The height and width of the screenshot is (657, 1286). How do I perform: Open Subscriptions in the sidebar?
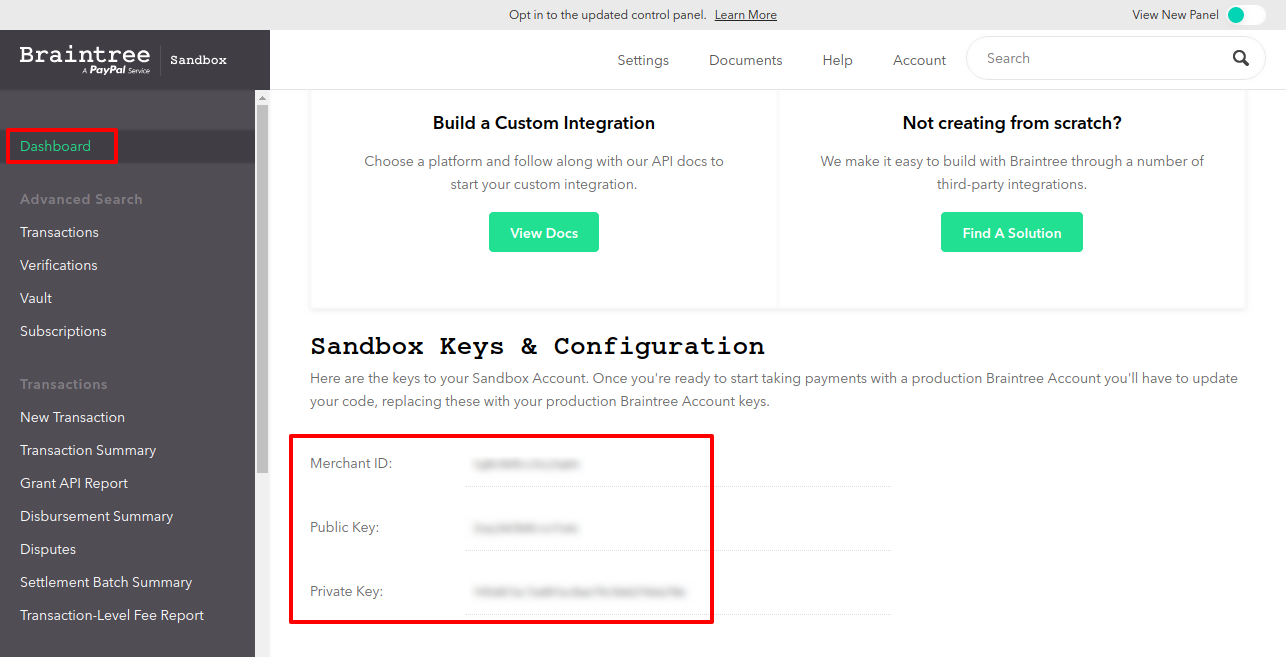tap(63, 331)
